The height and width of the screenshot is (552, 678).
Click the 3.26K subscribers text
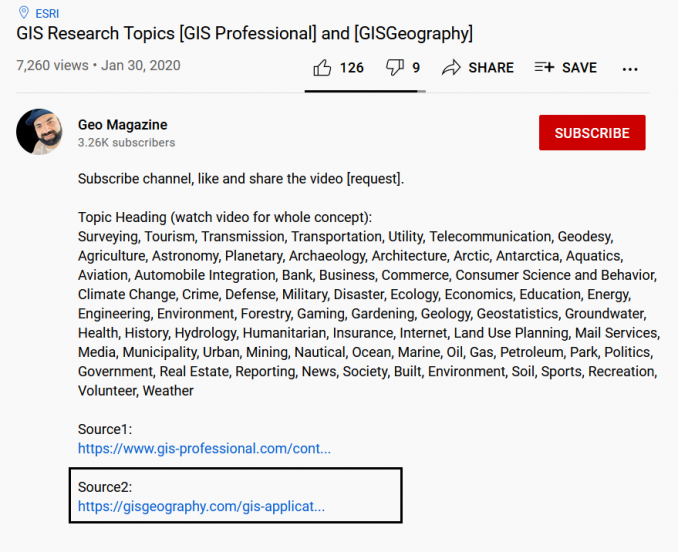pos(126,143)
